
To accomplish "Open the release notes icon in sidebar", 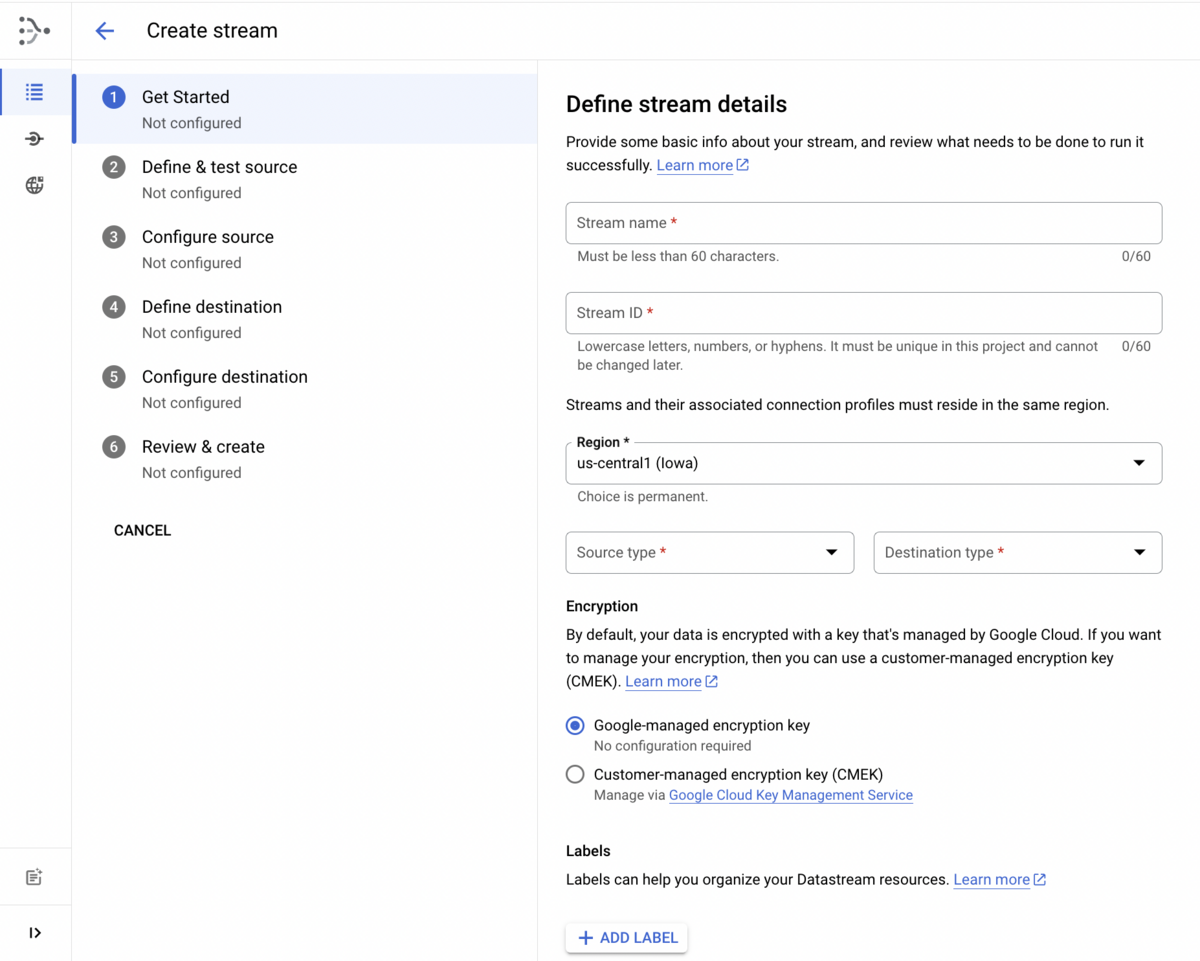I will click(x=35, y=877).
